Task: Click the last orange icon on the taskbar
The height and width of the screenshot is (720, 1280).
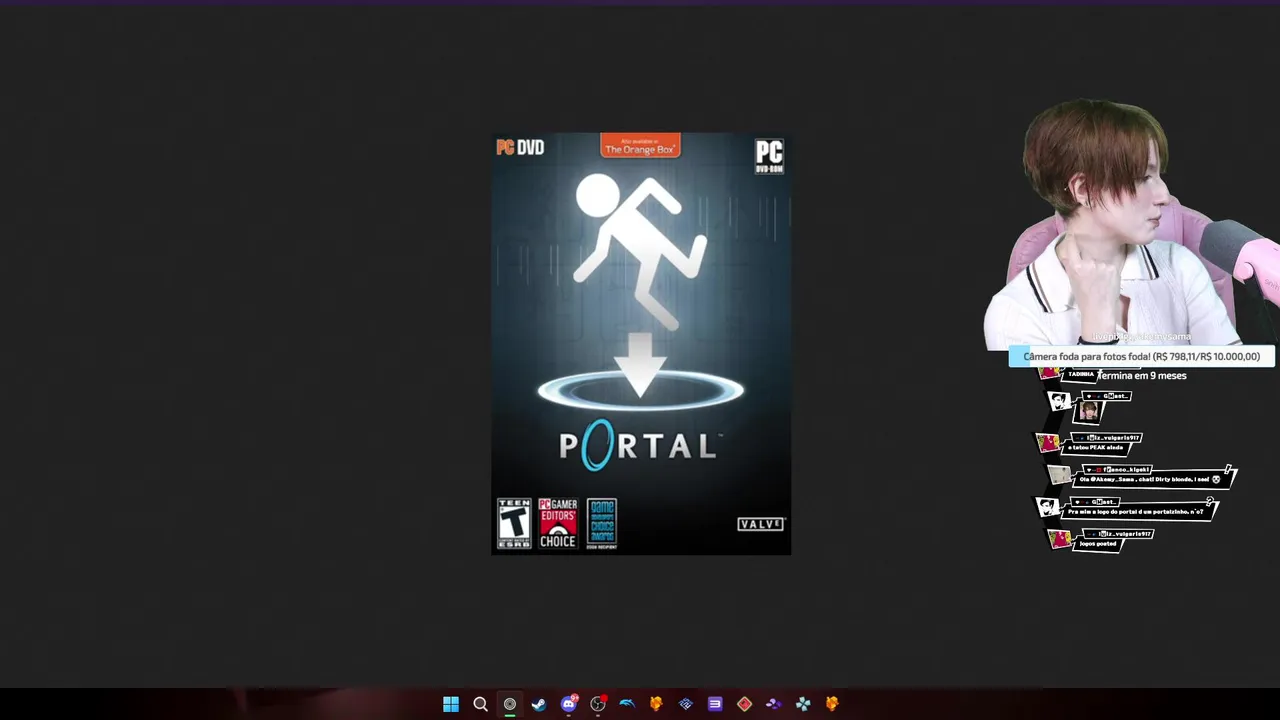Action: tap(832, 704)
